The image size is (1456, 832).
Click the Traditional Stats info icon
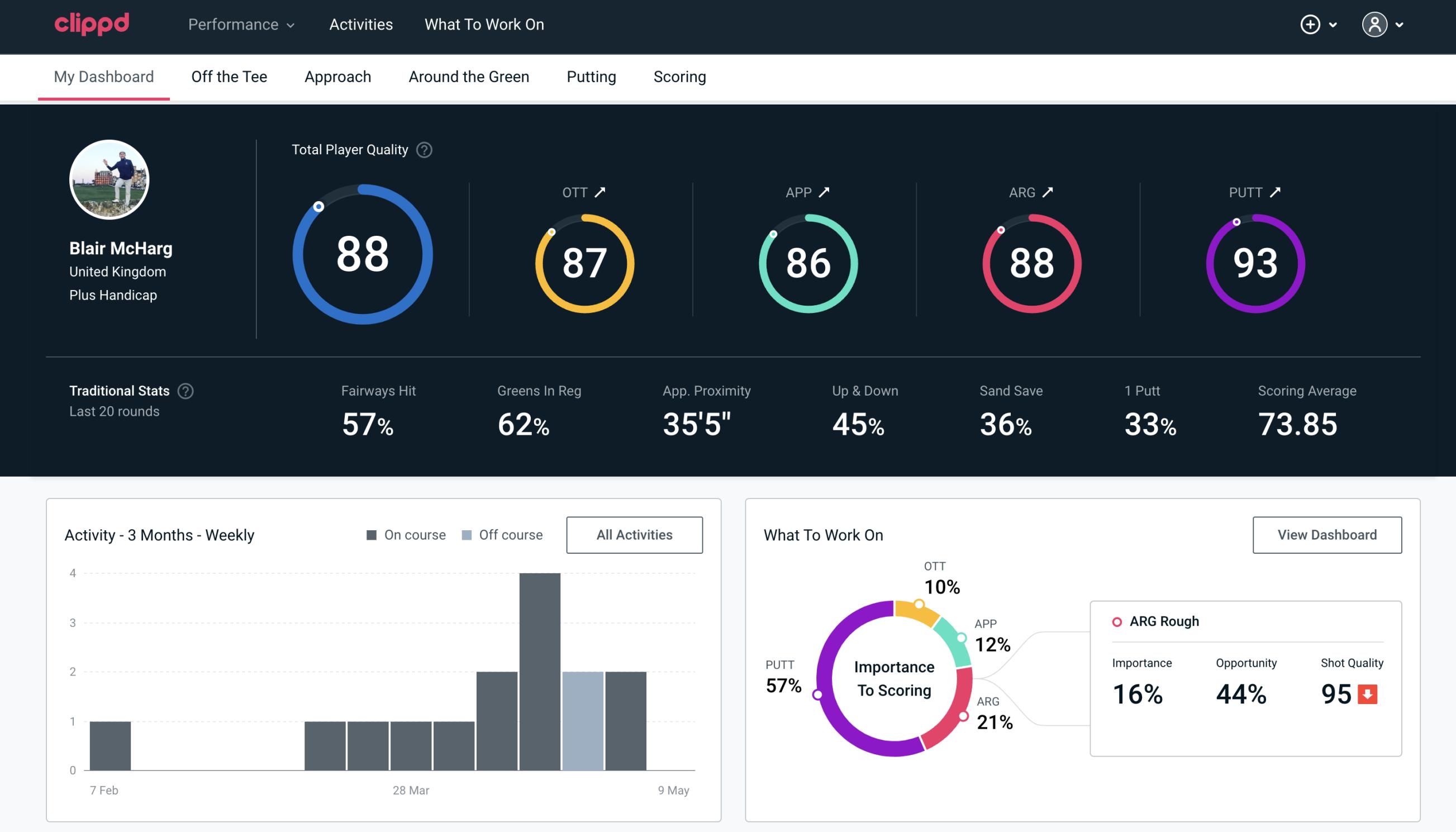(x=186, y=390)
